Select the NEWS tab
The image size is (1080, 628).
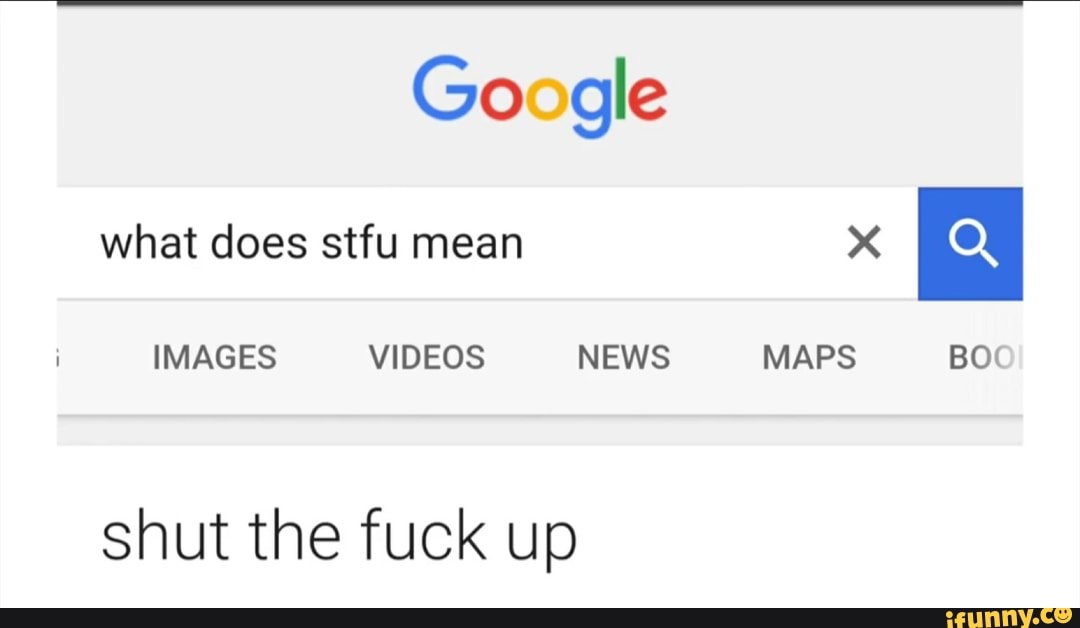[623, 357]
